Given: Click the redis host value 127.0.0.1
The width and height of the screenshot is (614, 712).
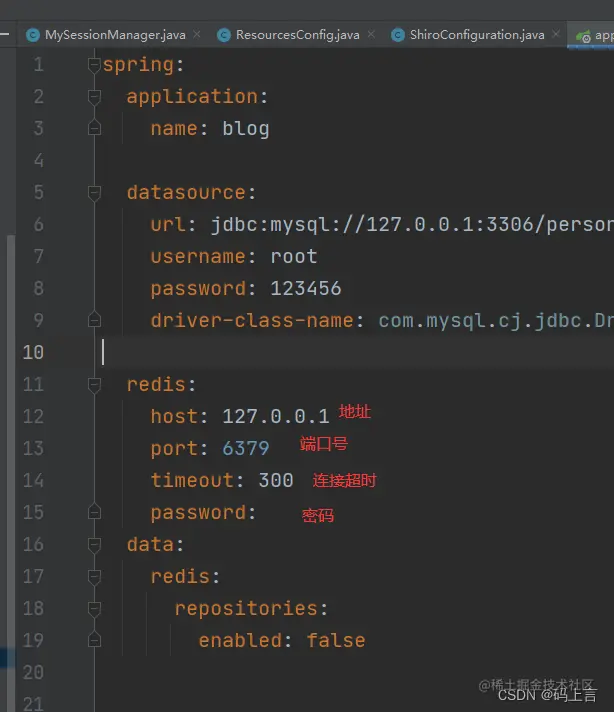Looking at the screenshot, I should [x=276, y=416].
